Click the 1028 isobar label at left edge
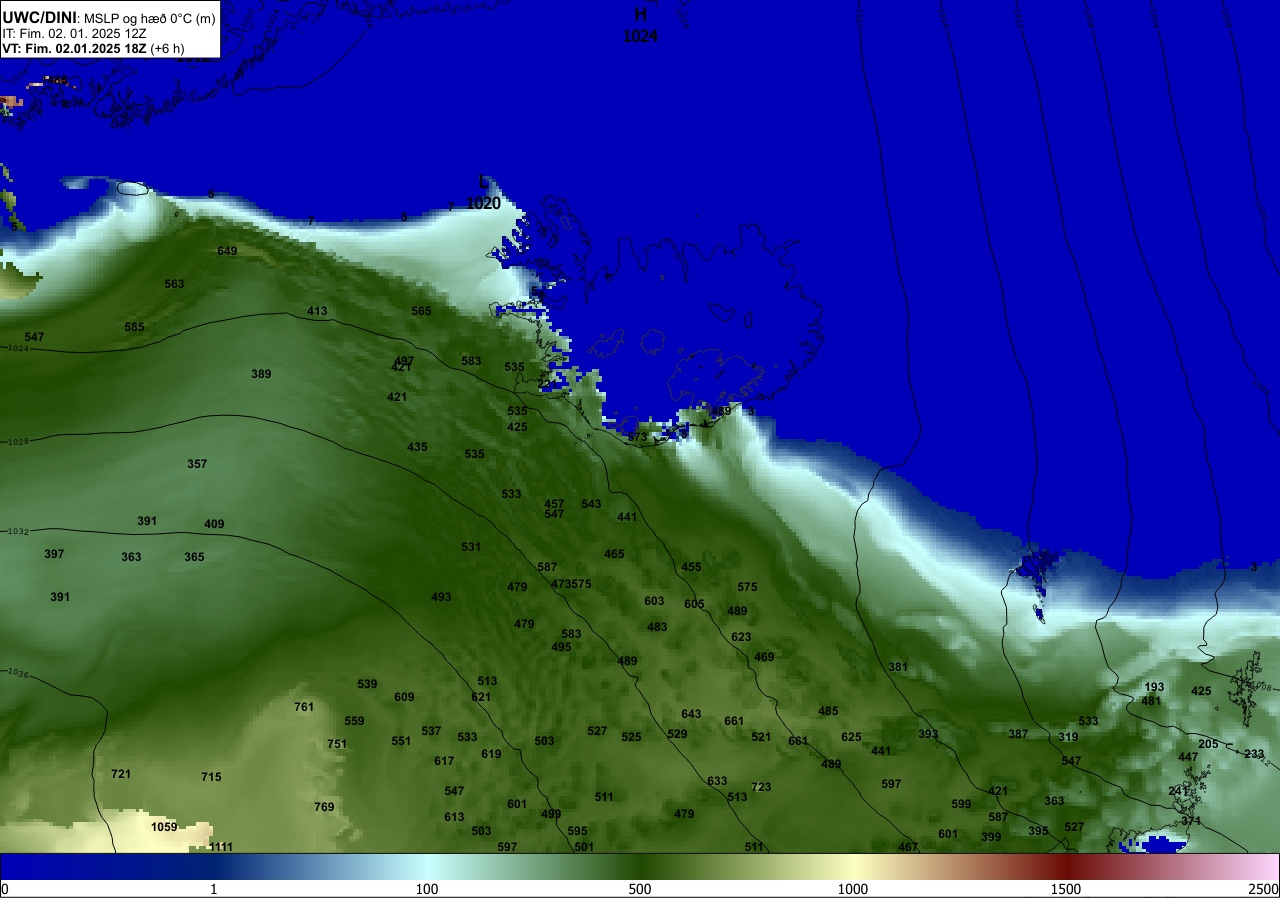The height and width of the screenshot is (898, 1280). 17,441
